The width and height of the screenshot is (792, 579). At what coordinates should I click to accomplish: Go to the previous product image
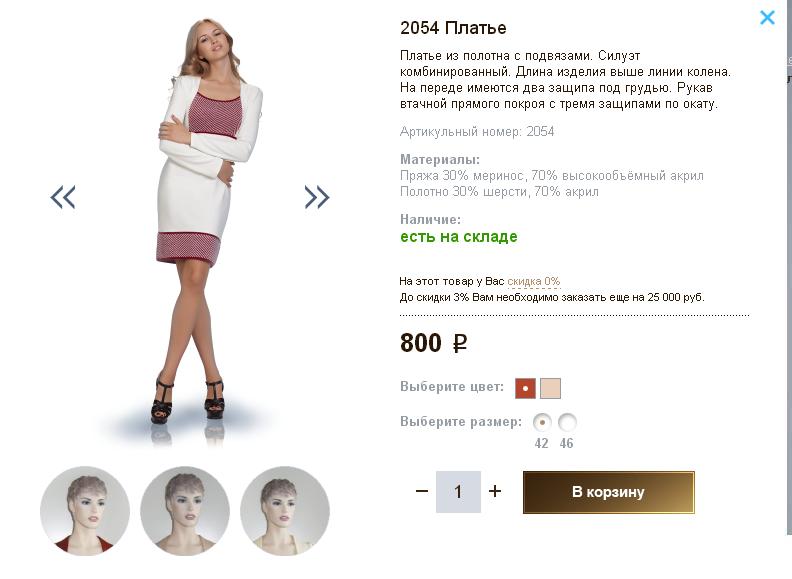click(x=63, y=197)
